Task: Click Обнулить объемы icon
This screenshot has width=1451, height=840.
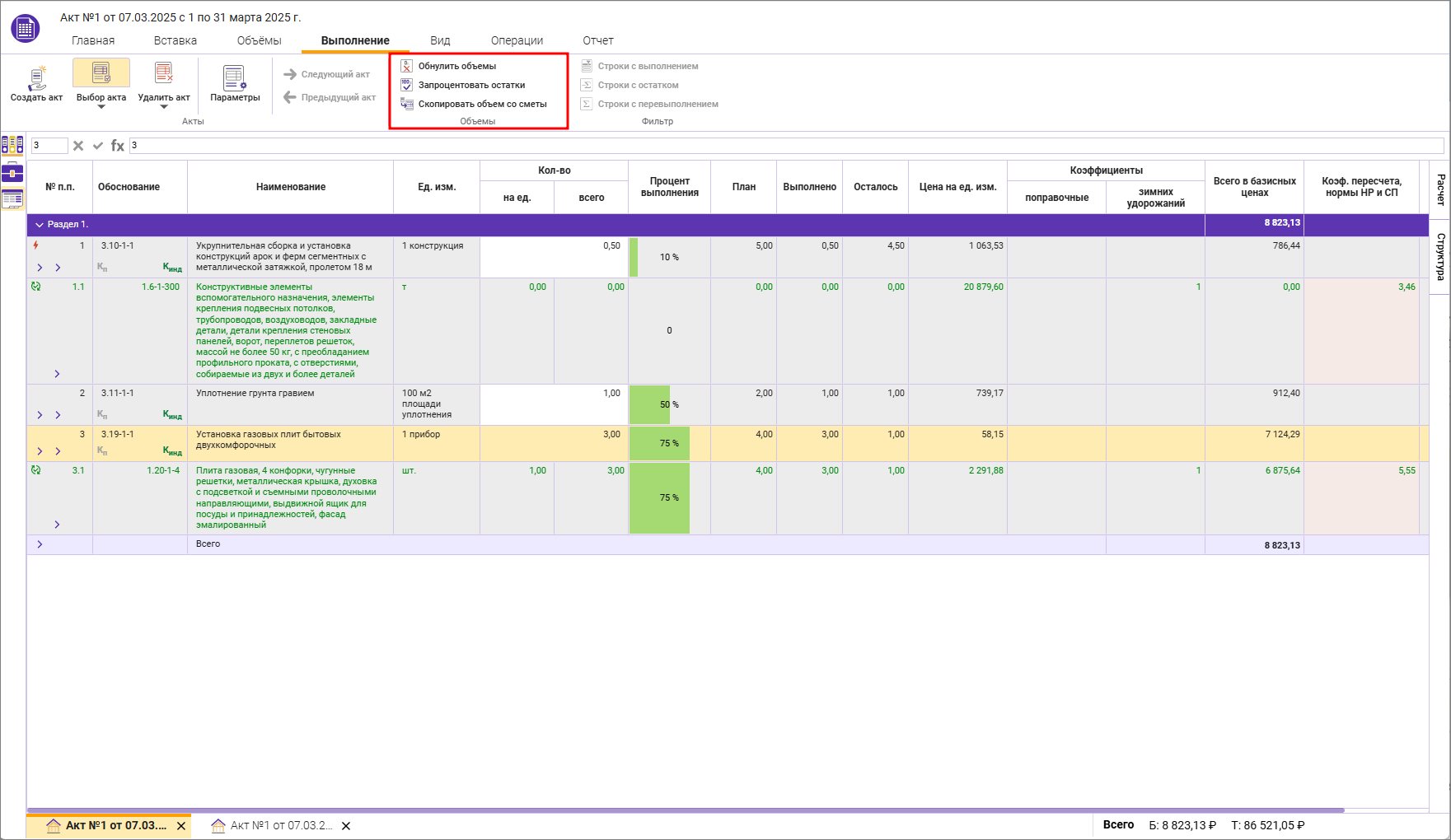Action: click(406, 66)
